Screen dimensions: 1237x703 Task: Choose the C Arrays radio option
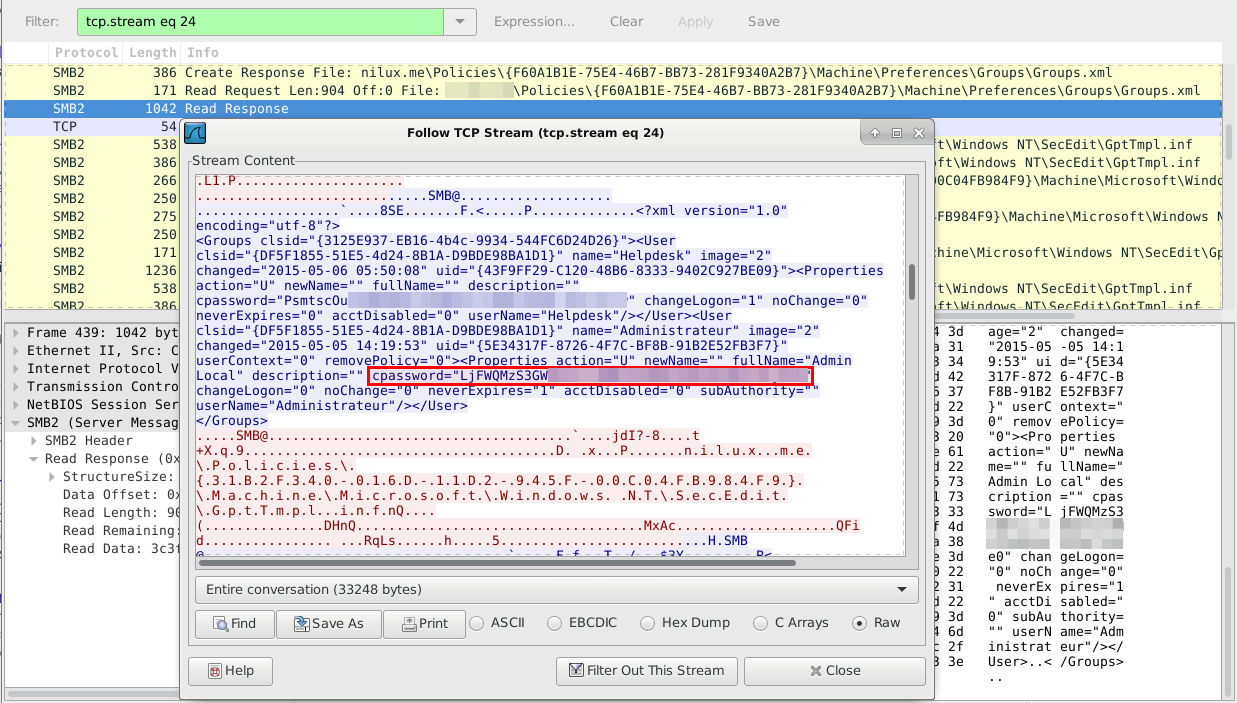761,623
